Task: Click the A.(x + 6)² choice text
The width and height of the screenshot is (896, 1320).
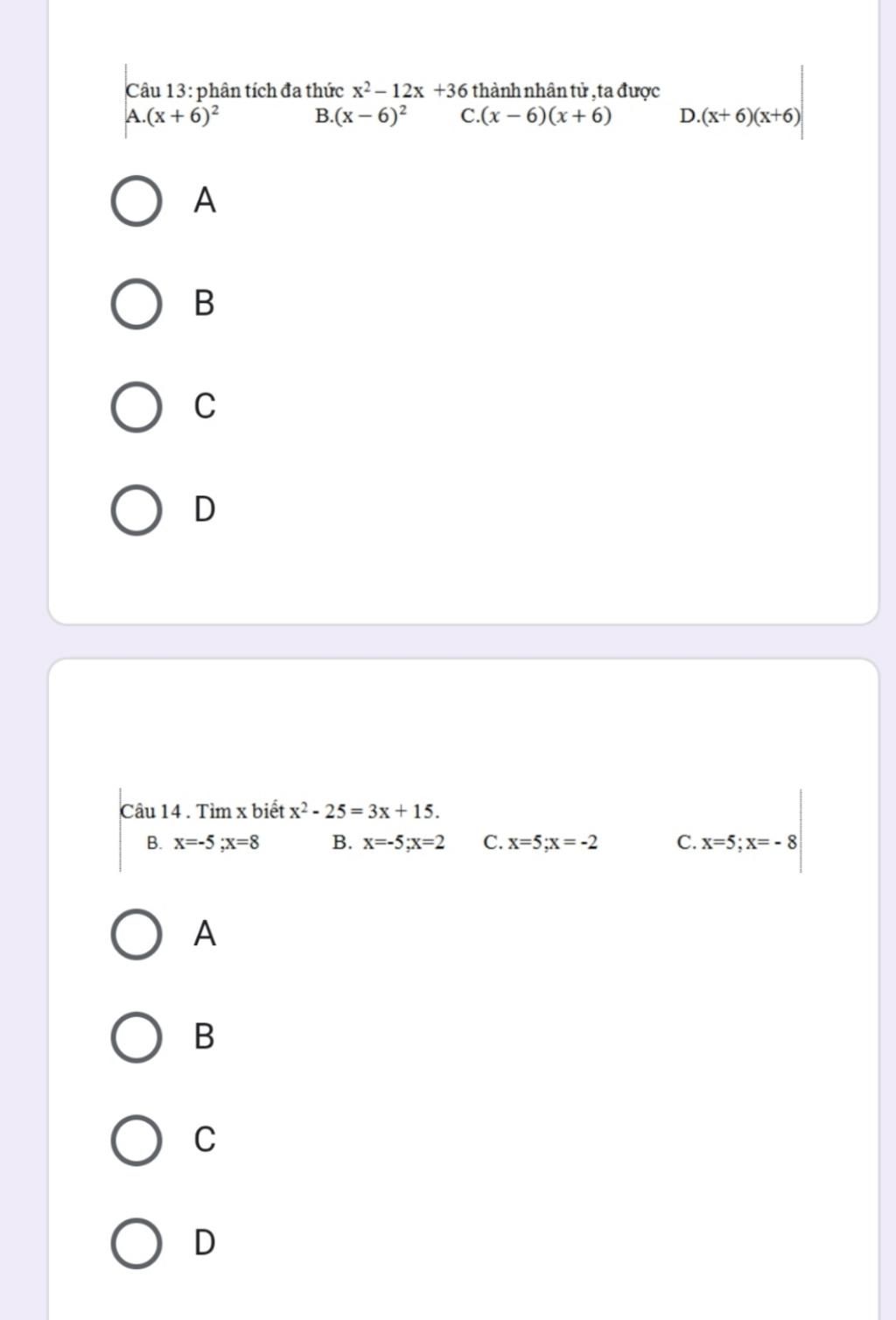Action: tap(173, 115)
